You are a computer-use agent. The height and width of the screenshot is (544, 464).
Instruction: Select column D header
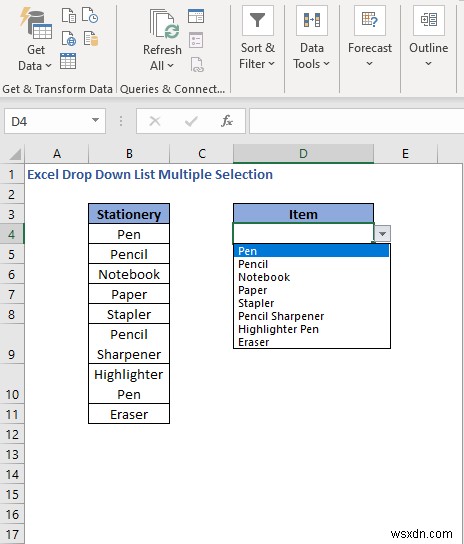[x=303, y=153]
